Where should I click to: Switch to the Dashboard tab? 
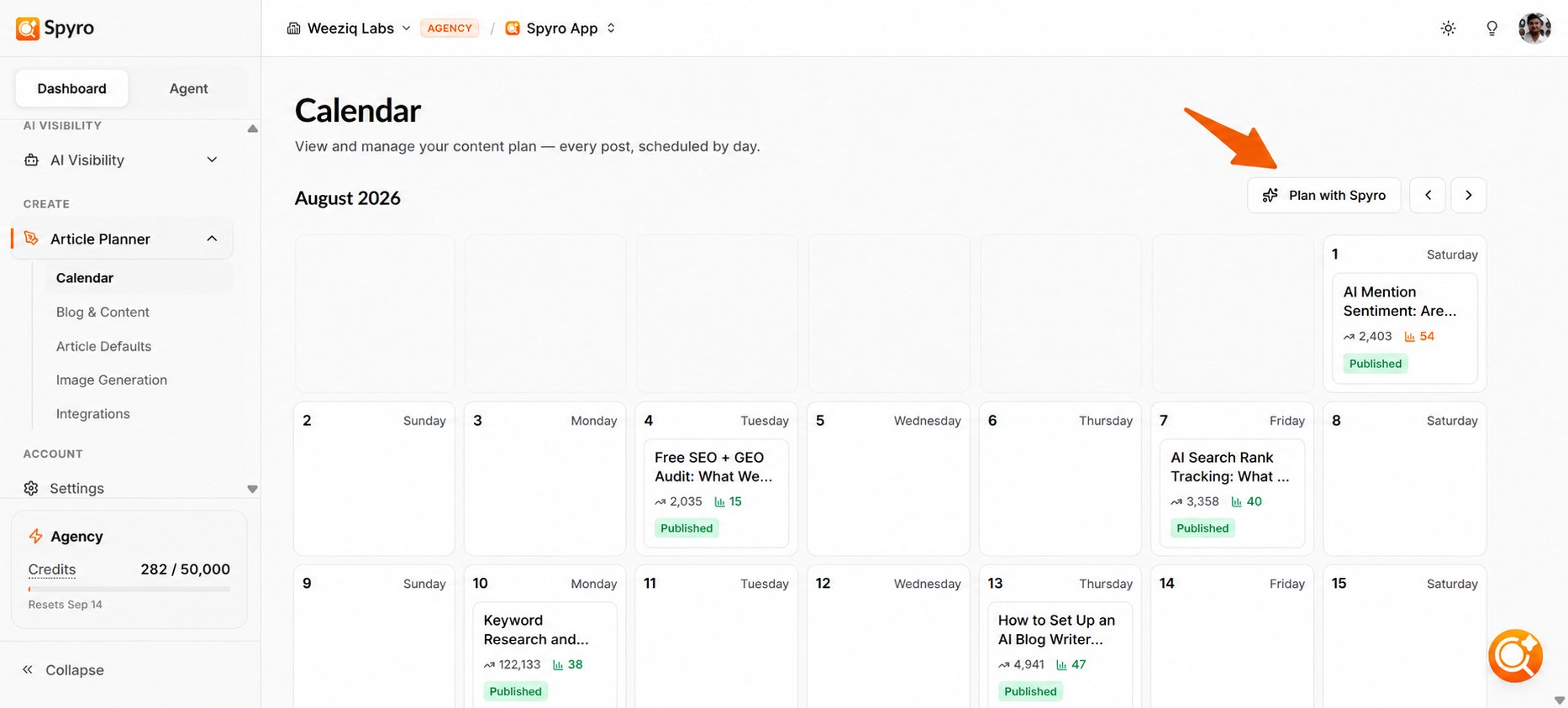pyautogui.click(x=71, y=88)
